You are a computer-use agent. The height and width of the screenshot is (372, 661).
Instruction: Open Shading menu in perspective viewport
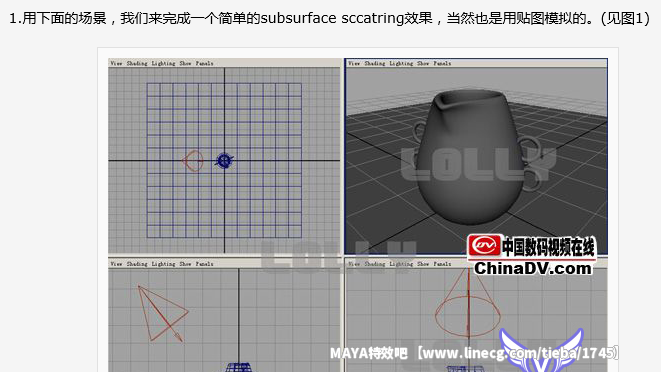click(x=375, y=63)
